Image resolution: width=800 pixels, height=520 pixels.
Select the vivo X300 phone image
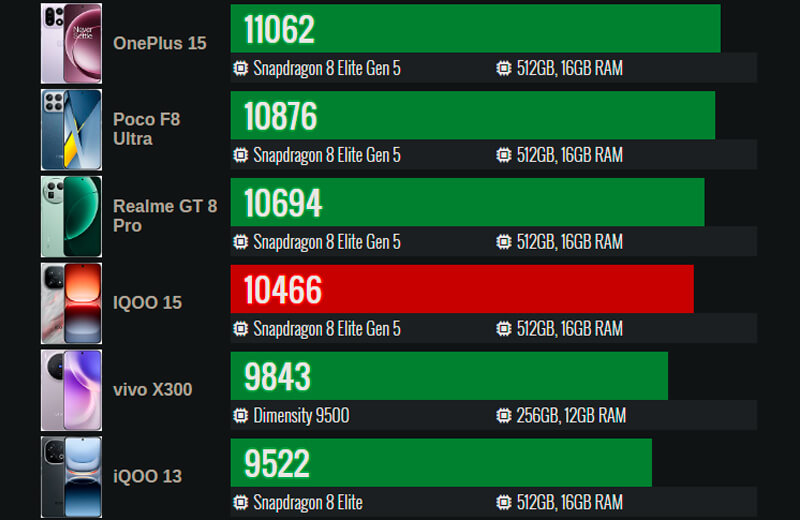point(71,390)
